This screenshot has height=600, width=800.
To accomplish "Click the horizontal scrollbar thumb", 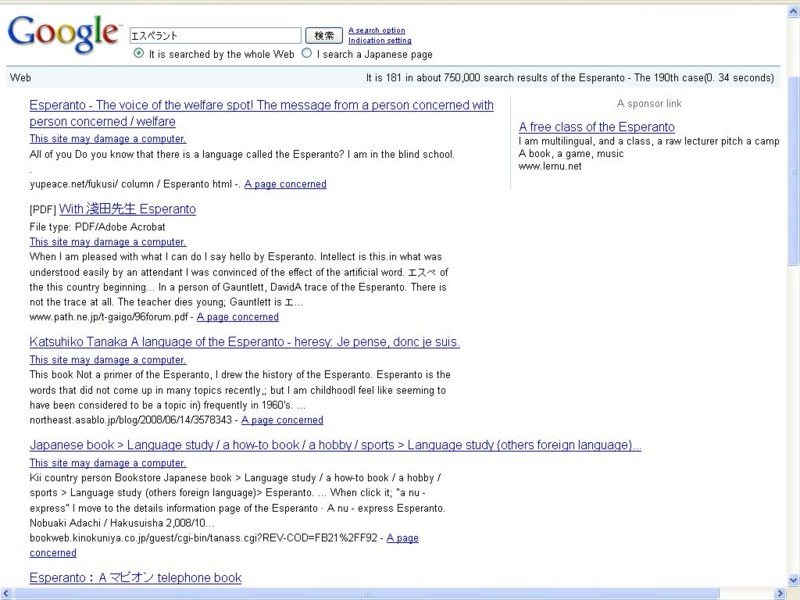I will [366, 594].
